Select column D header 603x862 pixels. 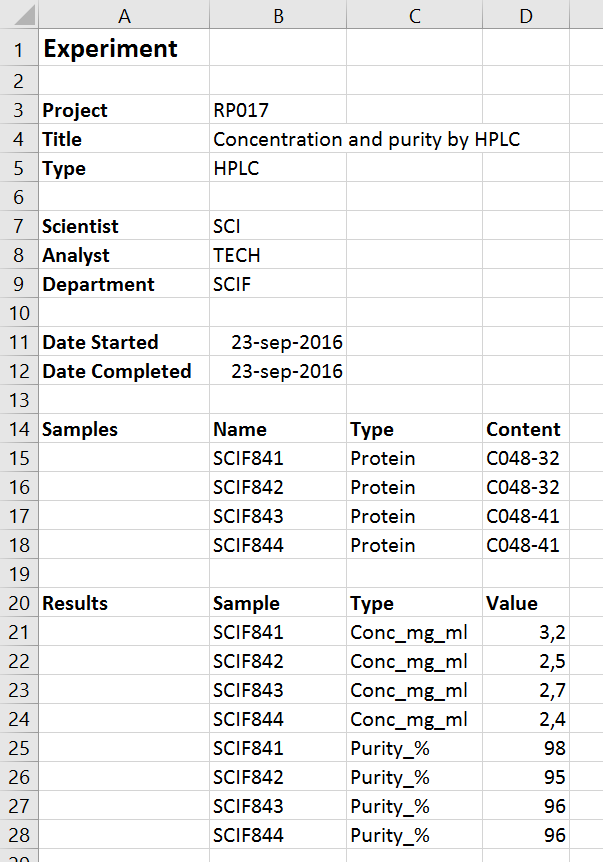coord(526,15)
